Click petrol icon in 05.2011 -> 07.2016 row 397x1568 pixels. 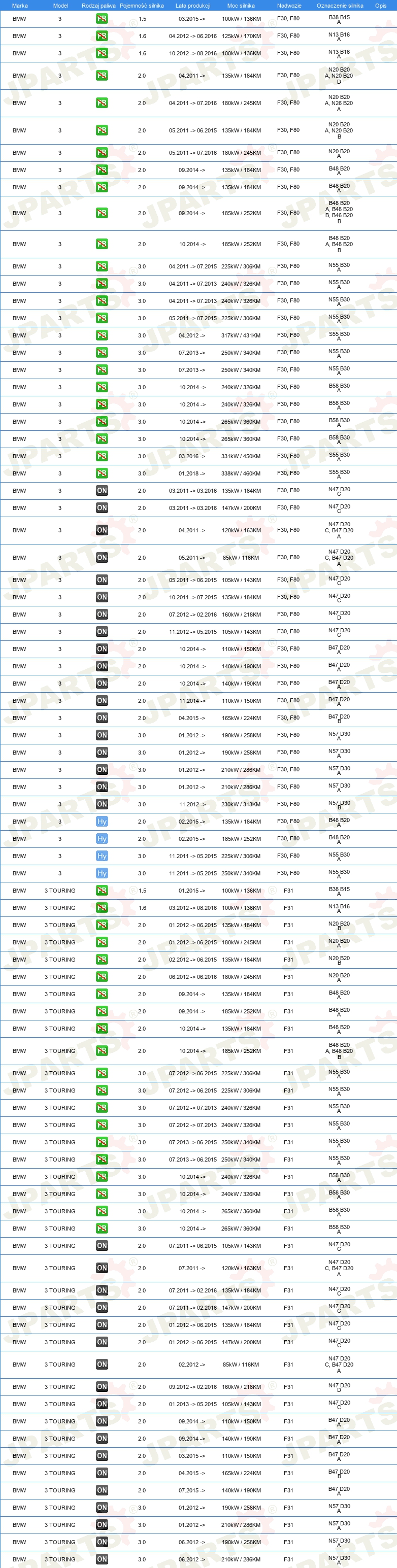point(102,153)
